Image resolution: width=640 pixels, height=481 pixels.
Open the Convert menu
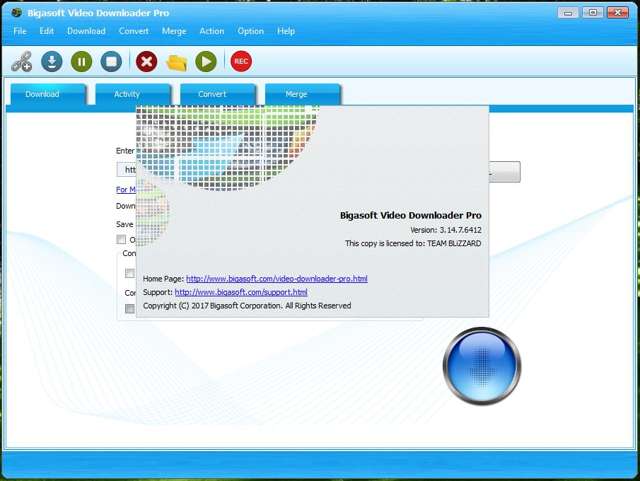133,31
